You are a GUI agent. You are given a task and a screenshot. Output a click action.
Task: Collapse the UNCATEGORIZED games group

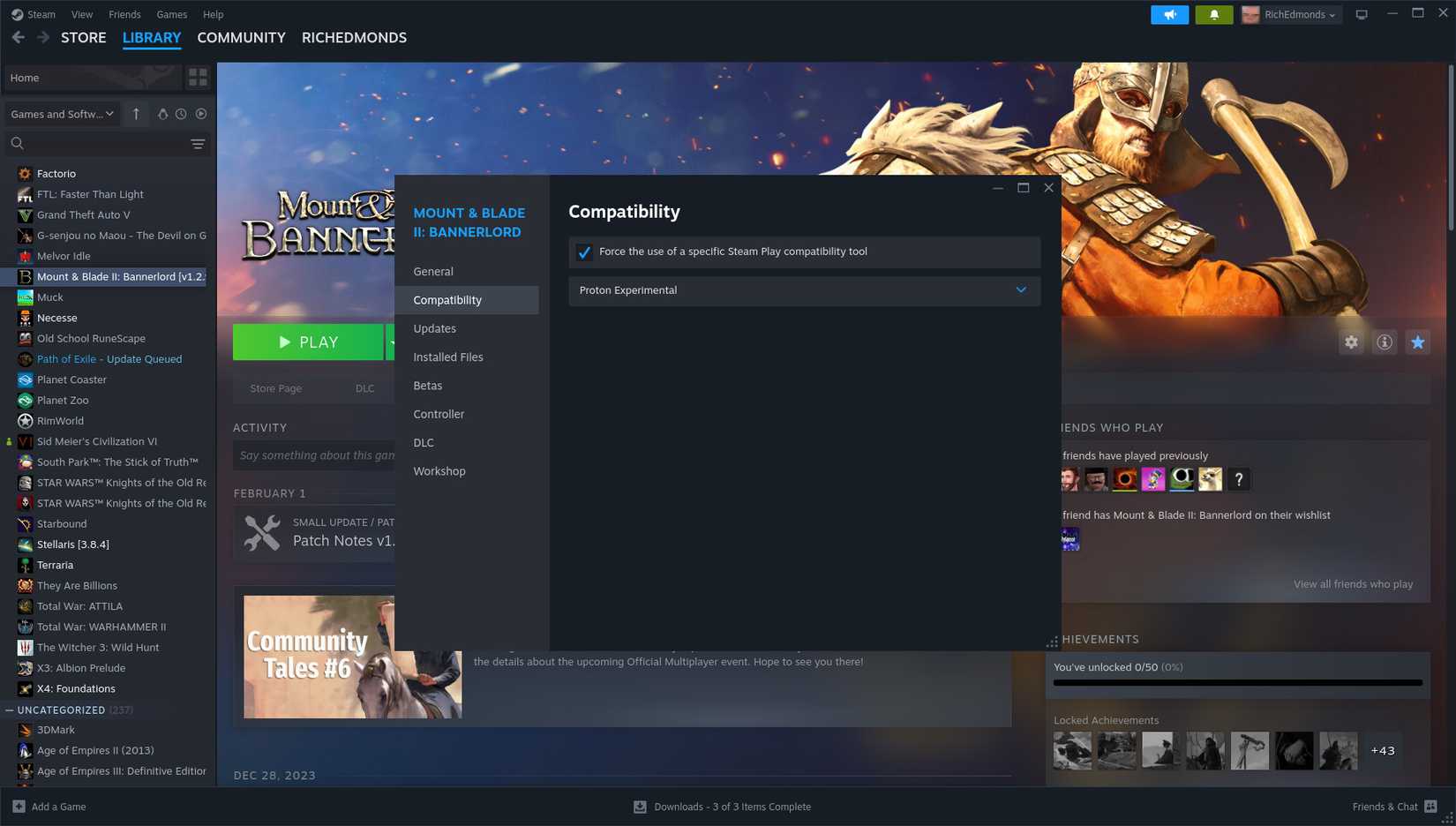[x=9, y=710]
